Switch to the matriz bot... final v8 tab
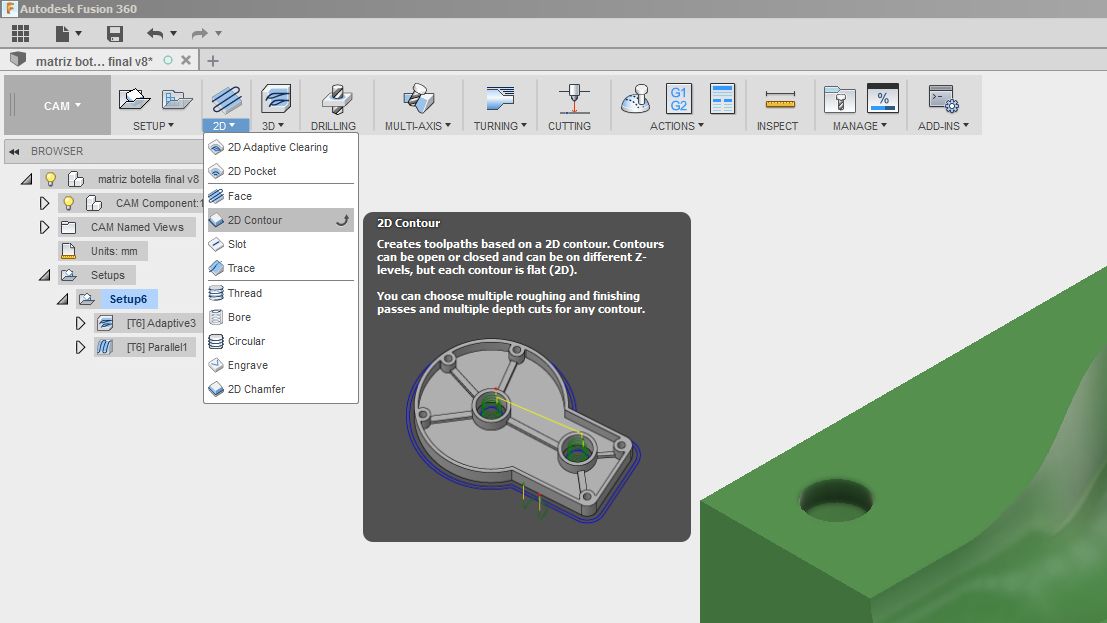Screen dimensions: 1107x623 (94, 61)
